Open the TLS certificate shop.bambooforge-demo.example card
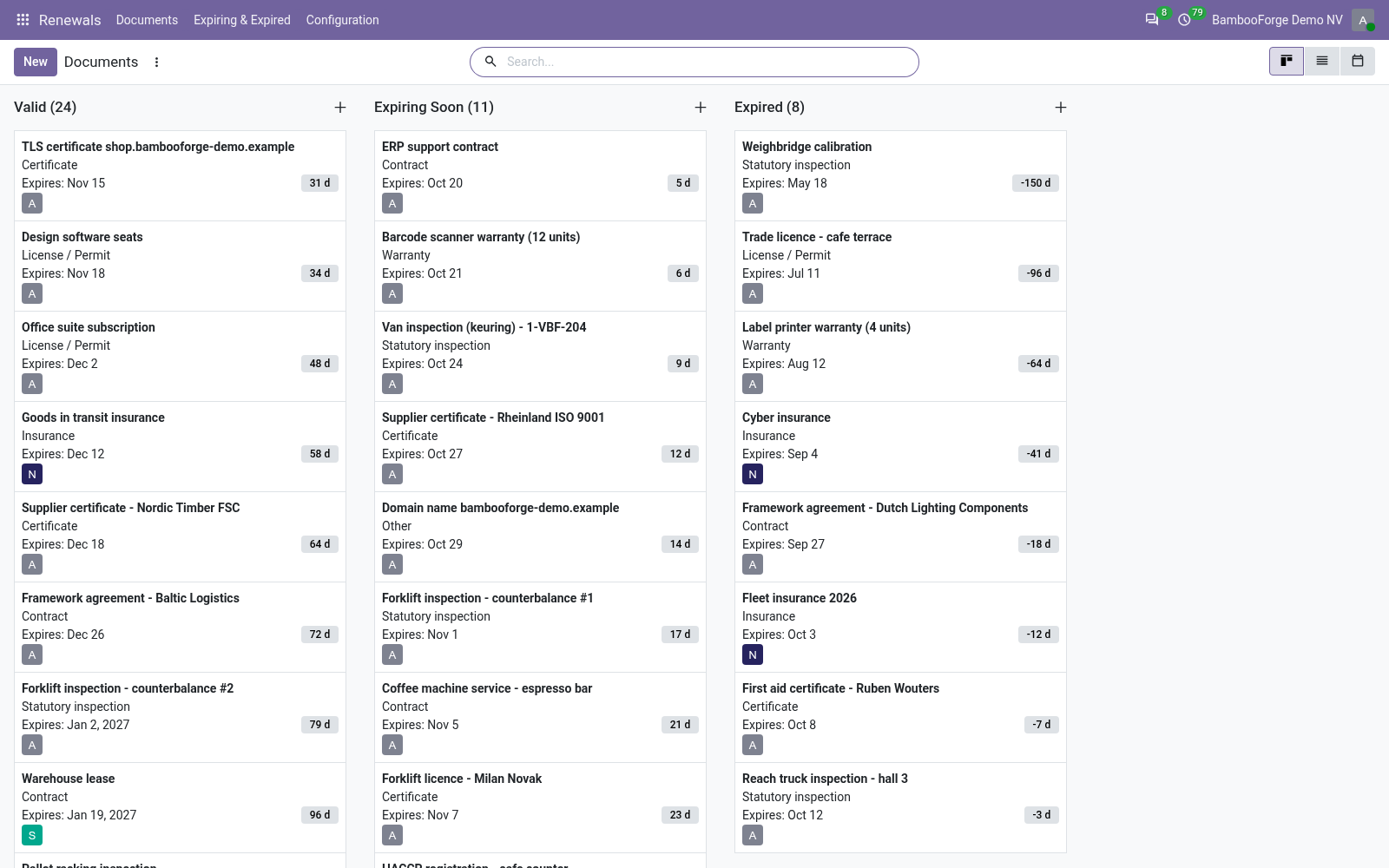Viewport: 1389px width, 868px height. point(180,175)
